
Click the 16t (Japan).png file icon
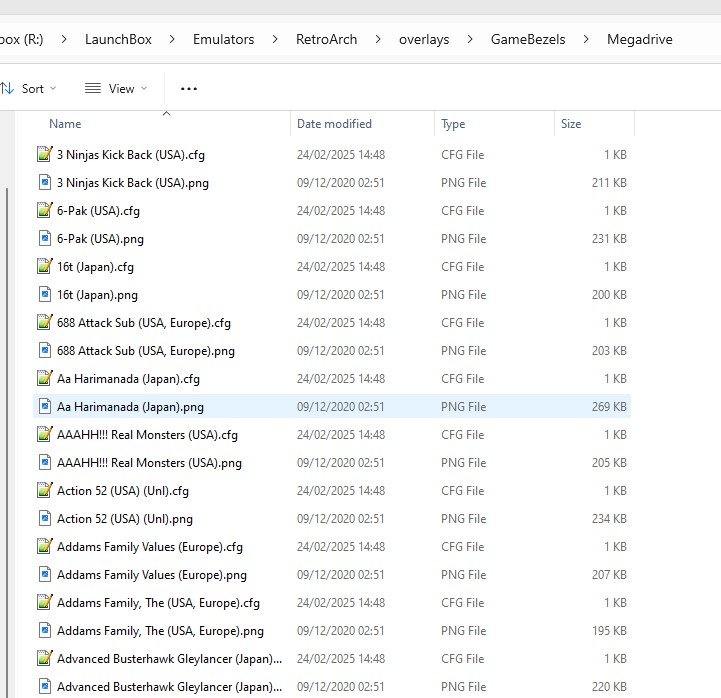point(45,295)
